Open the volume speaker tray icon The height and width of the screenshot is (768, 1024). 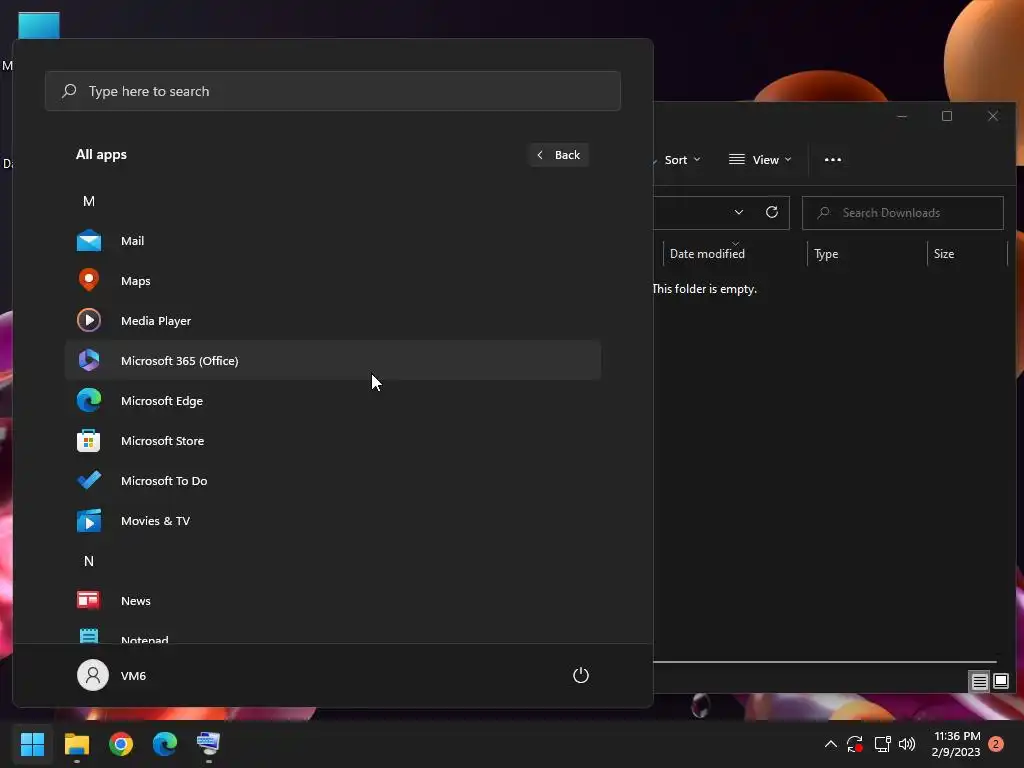coord(907,744)
